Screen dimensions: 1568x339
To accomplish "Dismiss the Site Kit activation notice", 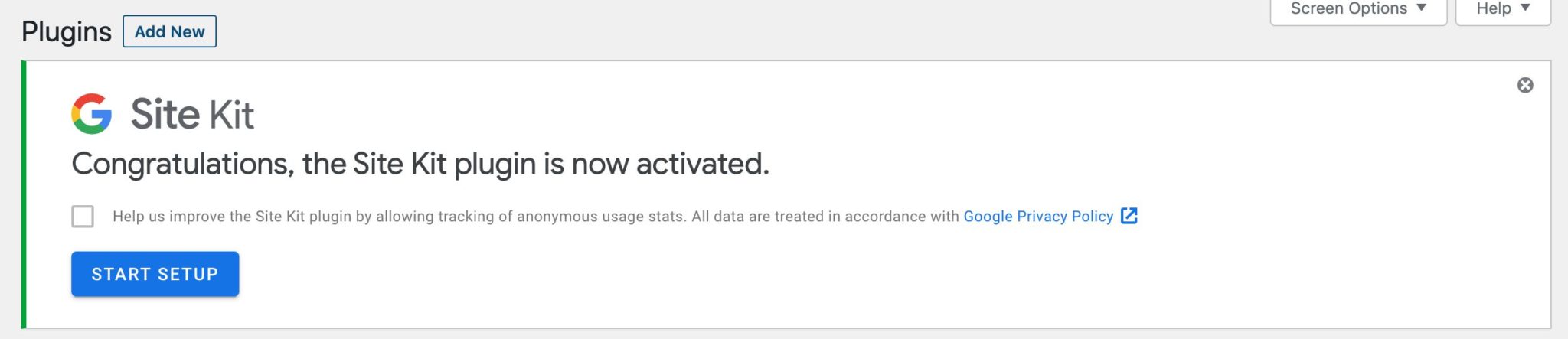I will tap(1524, 85).
